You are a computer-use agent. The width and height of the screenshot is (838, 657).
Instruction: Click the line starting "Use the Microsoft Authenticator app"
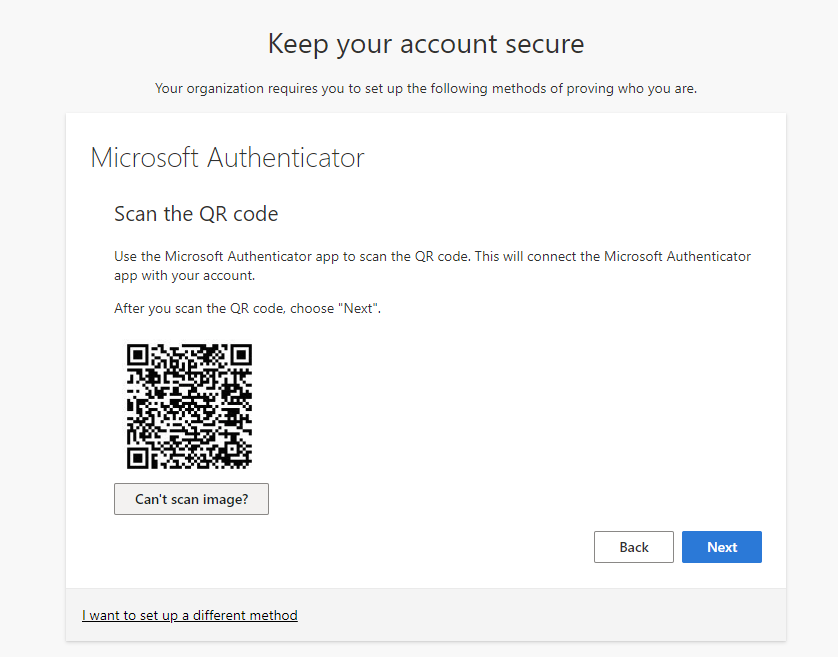click(x=432, y=257)
